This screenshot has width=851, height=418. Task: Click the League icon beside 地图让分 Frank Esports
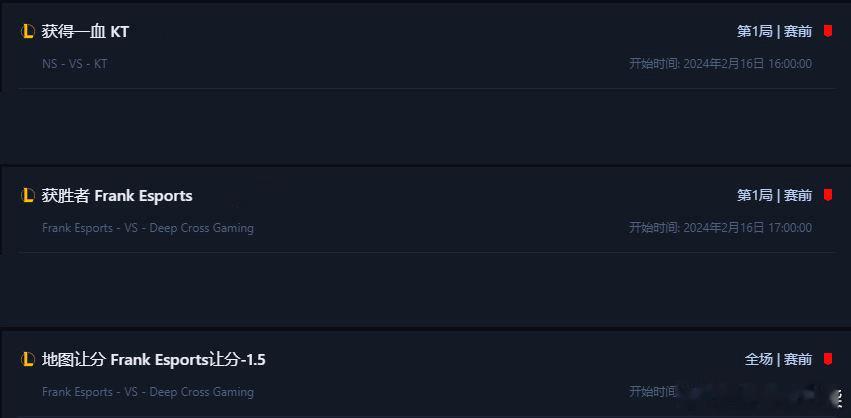(27, 359)
